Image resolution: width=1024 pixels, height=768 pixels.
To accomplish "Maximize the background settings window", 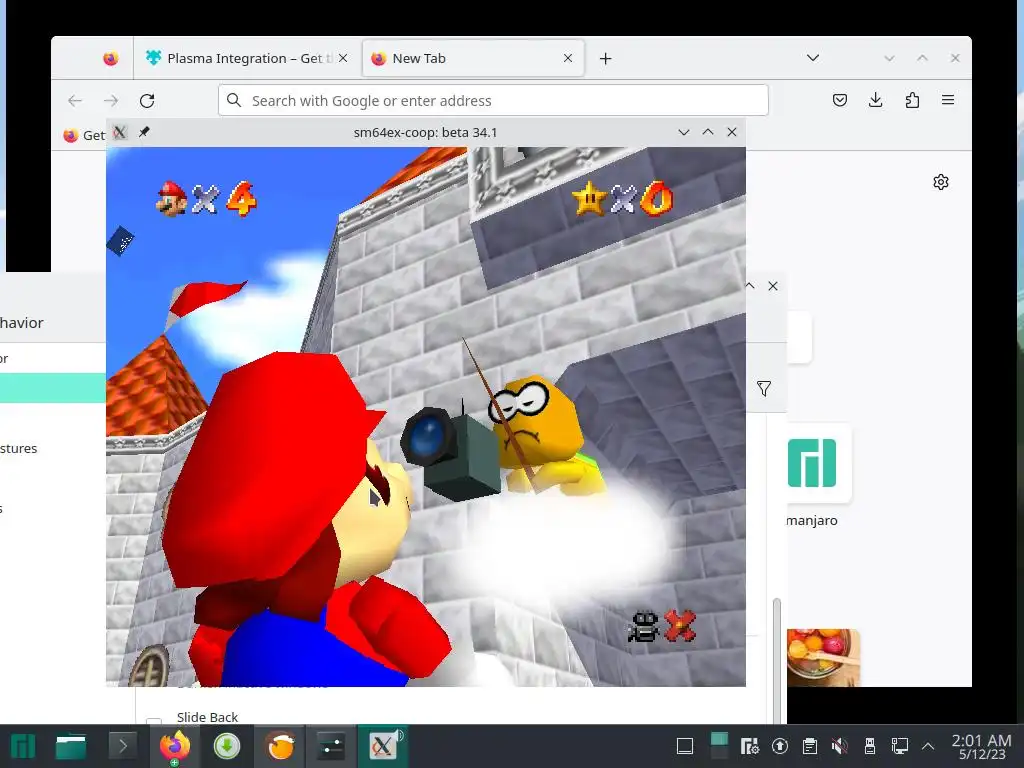I will (x=750, y=286).
